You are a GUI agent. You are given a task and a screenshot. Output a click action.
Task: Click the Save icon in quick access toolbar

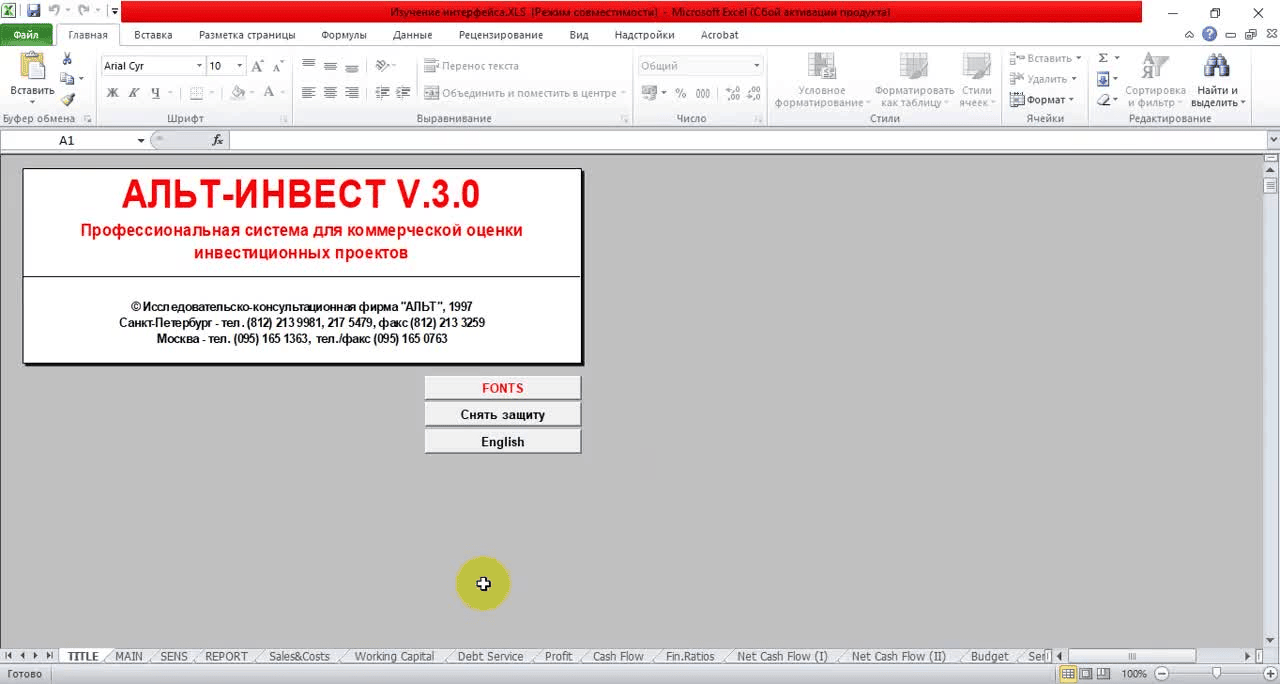pos(33,12)
